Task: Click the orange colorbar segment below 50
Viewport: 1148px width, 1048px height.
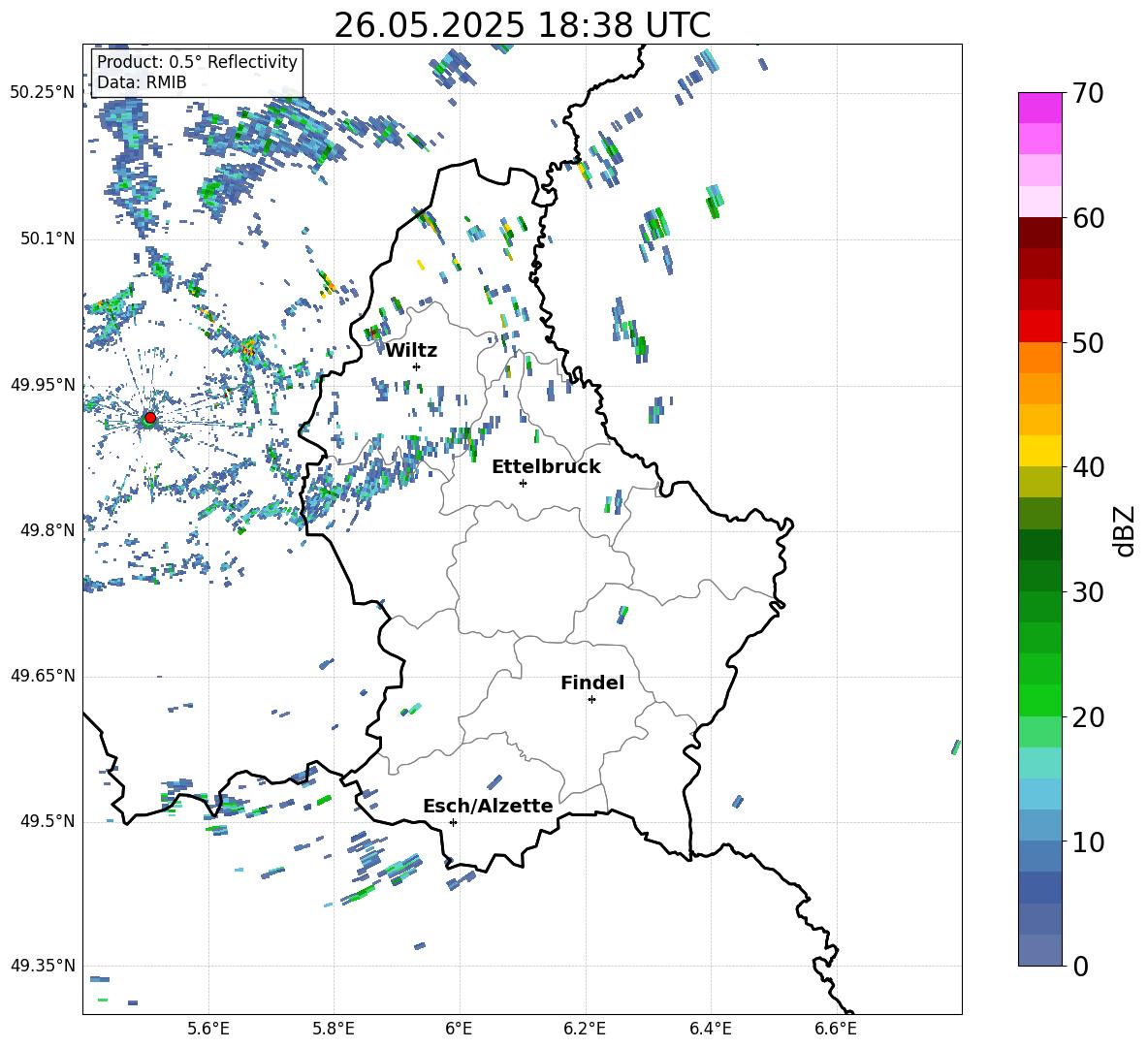Action: pyautogui.click(x=1040, y=357)
